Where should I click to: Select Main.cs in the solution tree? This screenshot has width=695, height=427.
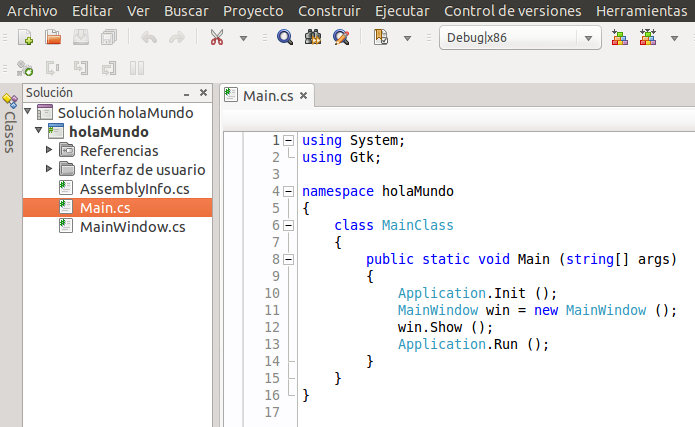click(x=118, y=208)
